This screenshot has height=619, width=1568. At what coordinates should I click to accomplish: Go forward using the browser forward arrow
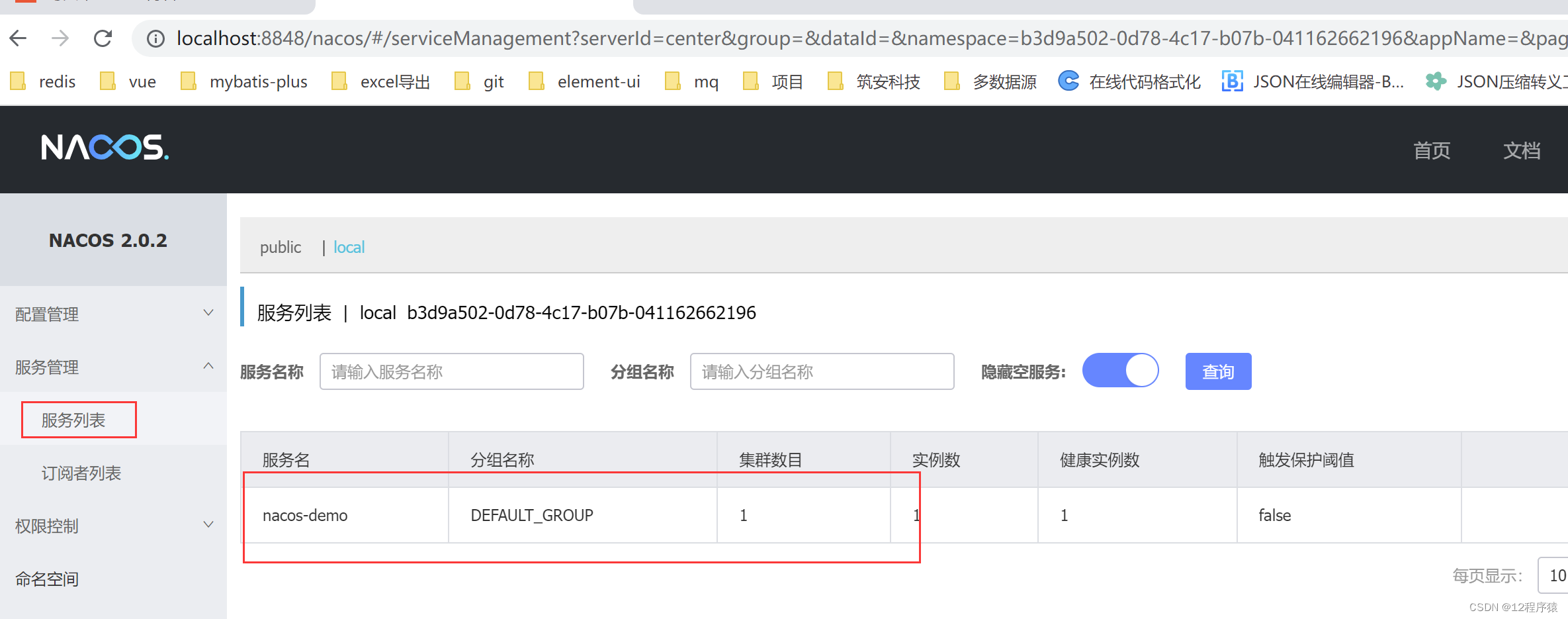(60, 38)
